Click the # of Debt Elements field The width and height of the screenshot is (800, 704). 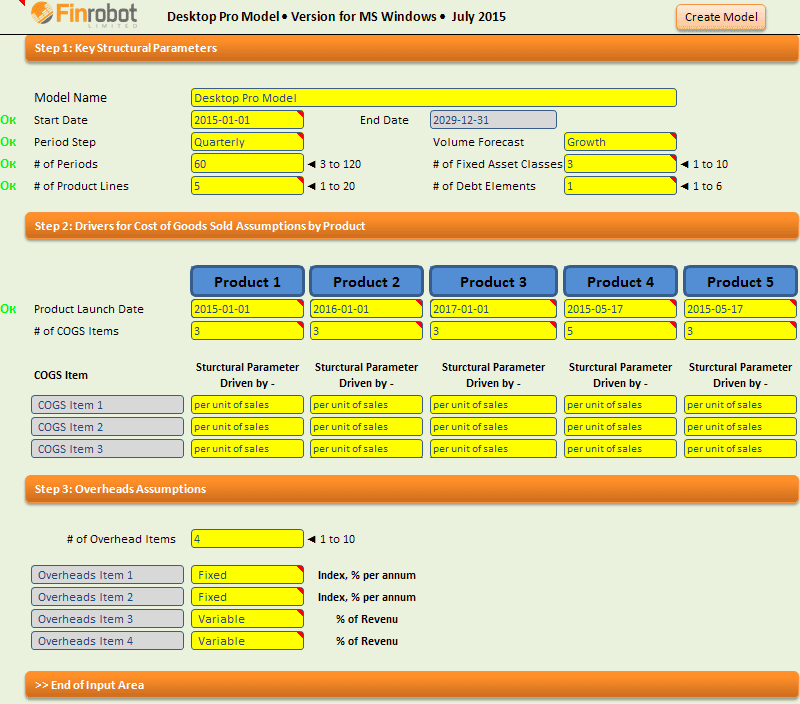[620, 185]
